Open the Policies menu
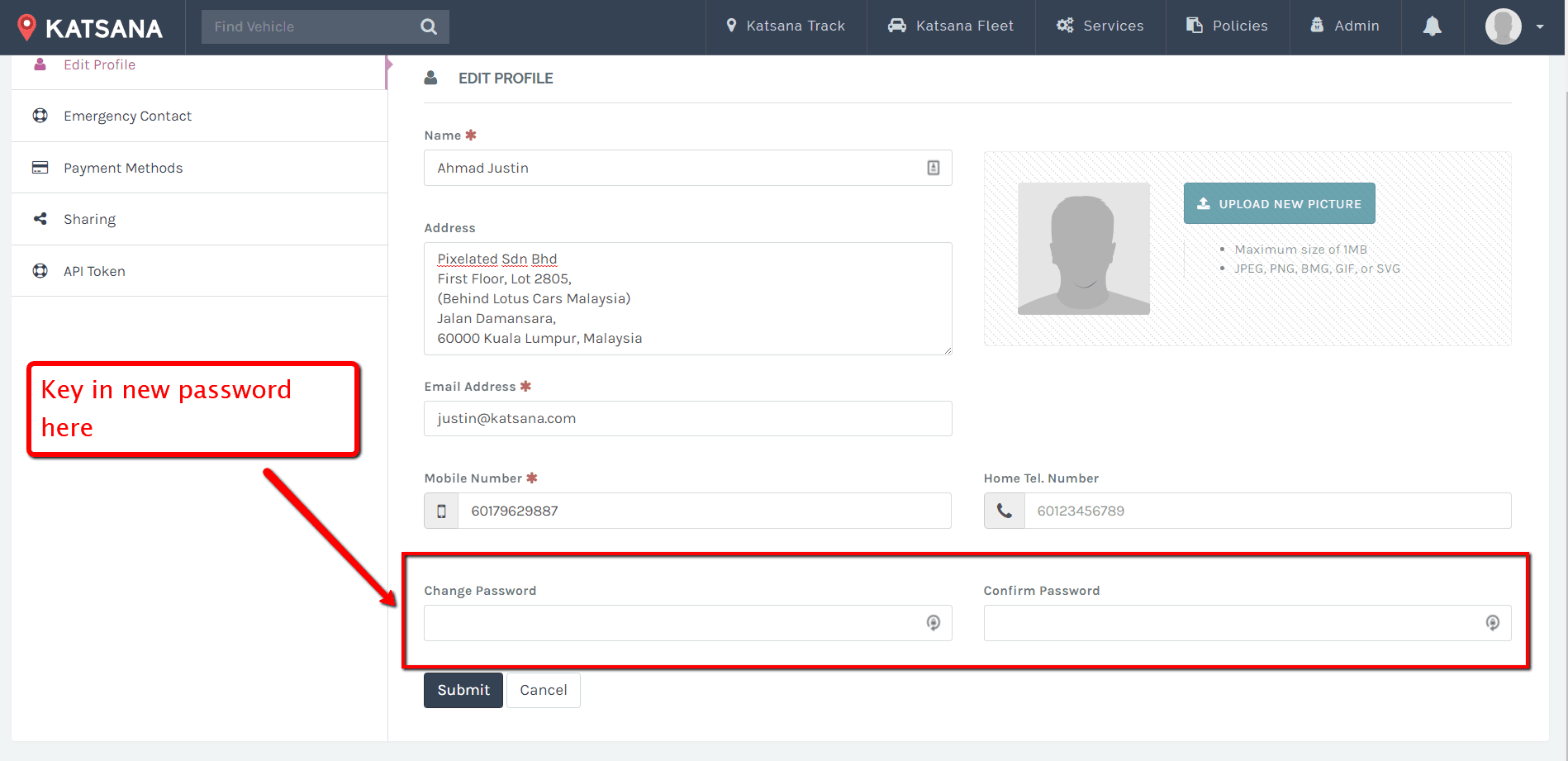This screenshot has width=1568, height=761. (x=1227, y=26)
